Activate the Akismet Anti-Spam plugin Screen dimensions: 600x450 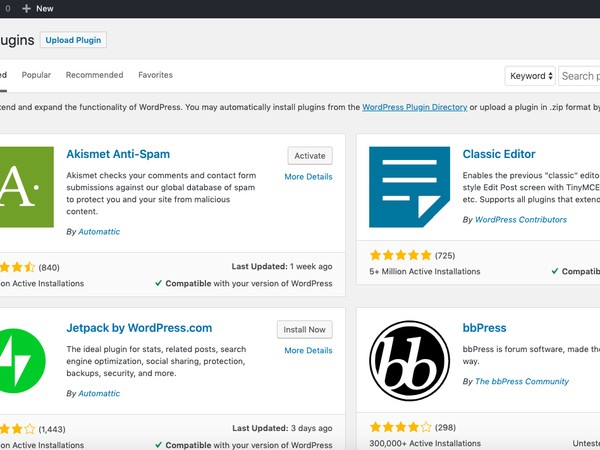tap(310, 156)
